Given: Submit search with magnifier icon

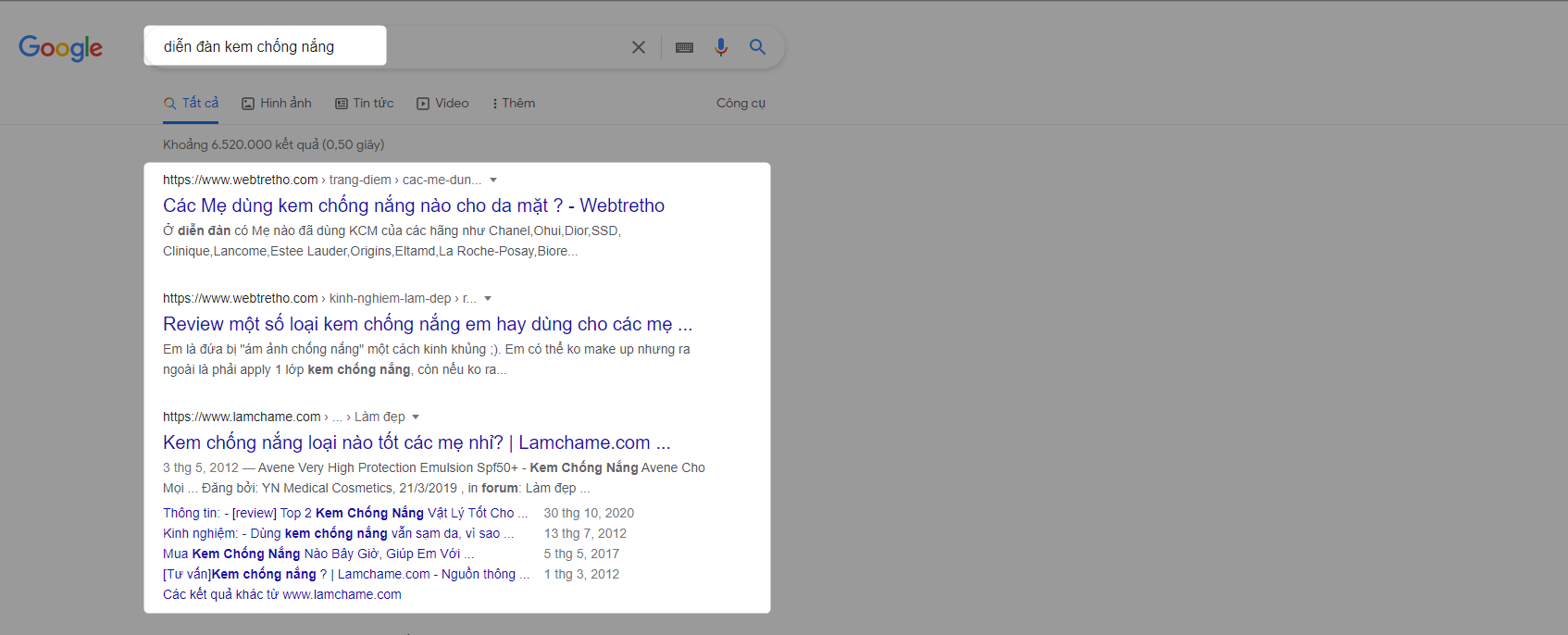Looking at the screenshot, I should [x=758, y=47].
